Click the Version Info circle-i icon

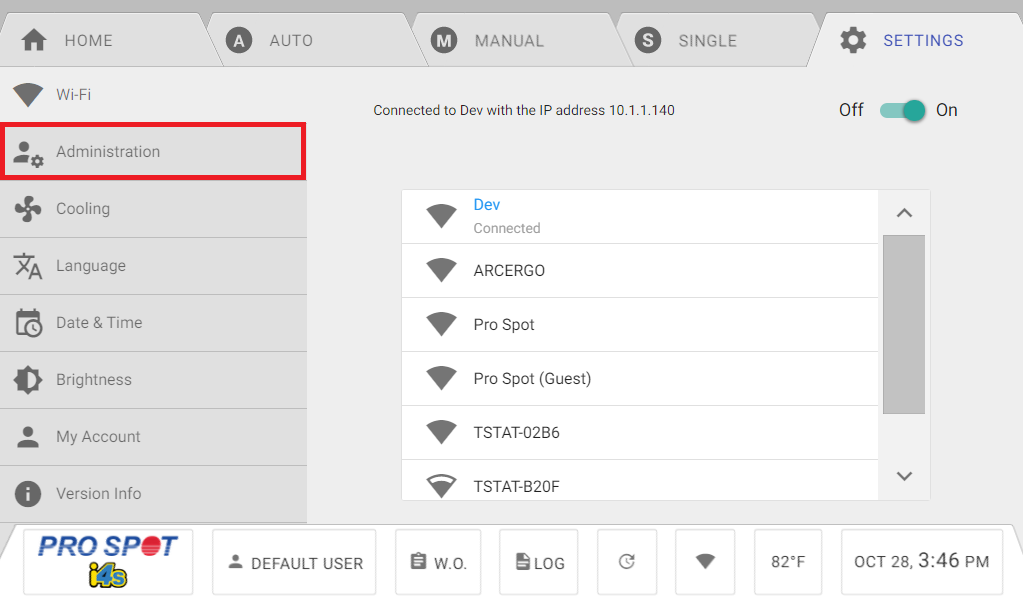[28, 494]
